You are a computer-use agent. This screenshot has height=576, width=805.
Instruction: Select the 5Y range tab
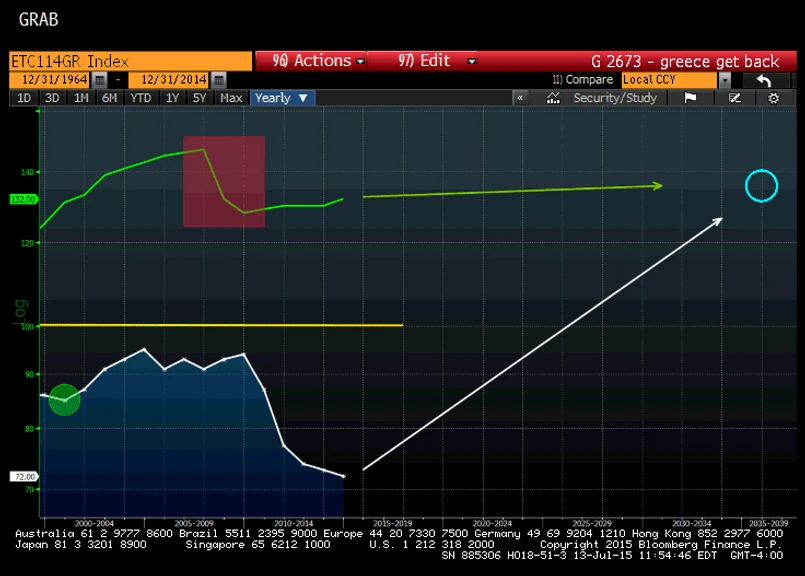pos(199,98)
